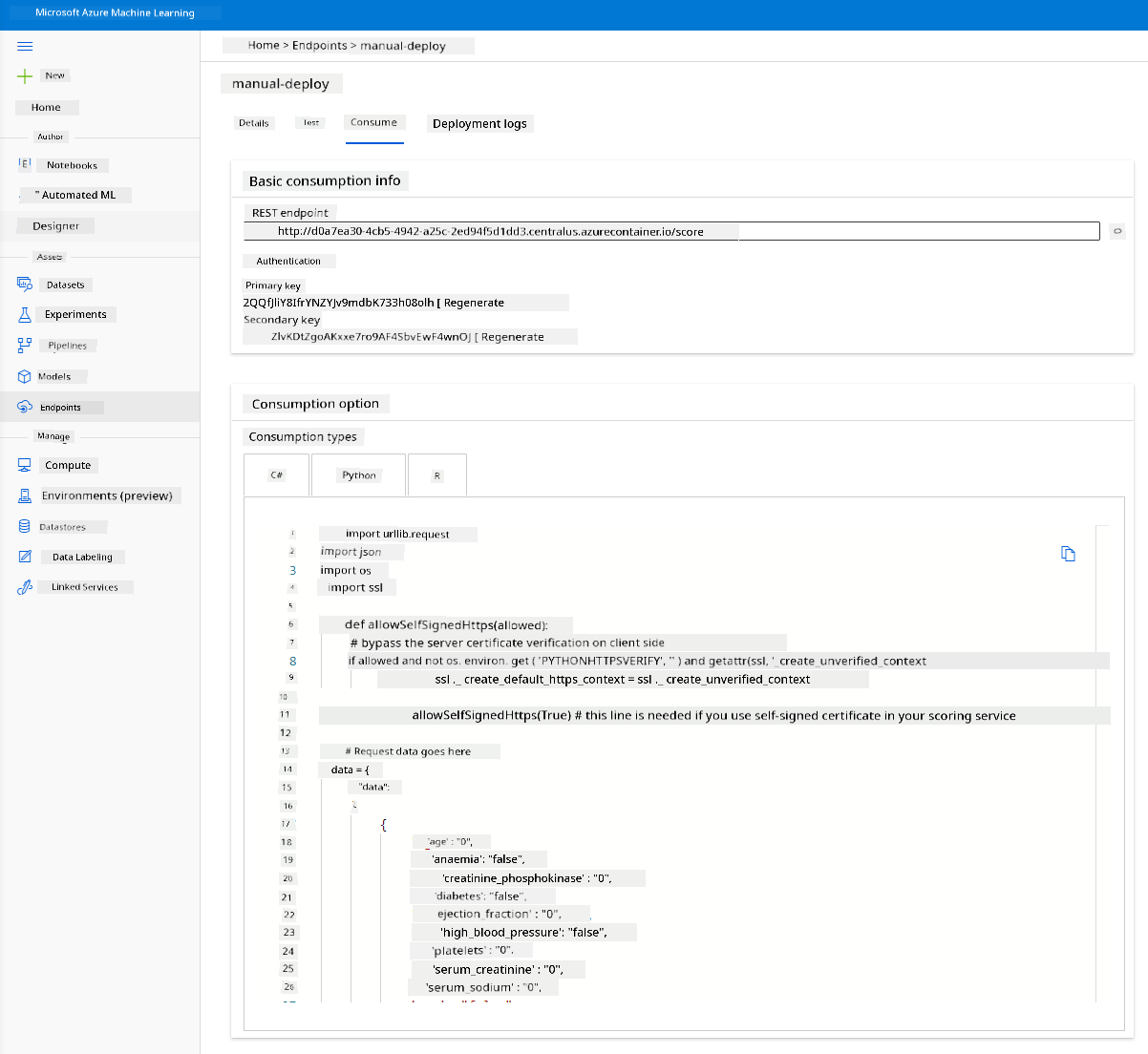Click the 'def allowSelfSignedHttps(allowed):' line

446,625
